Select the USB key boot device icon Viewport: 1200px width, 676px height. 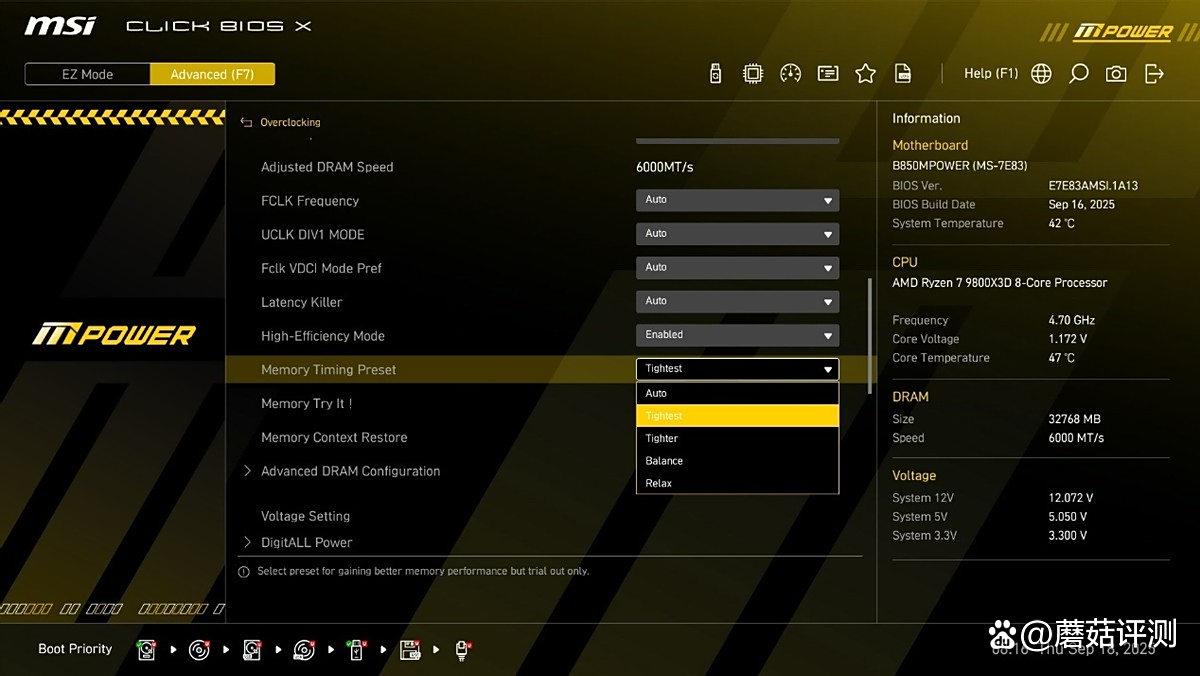coord(357,650)
